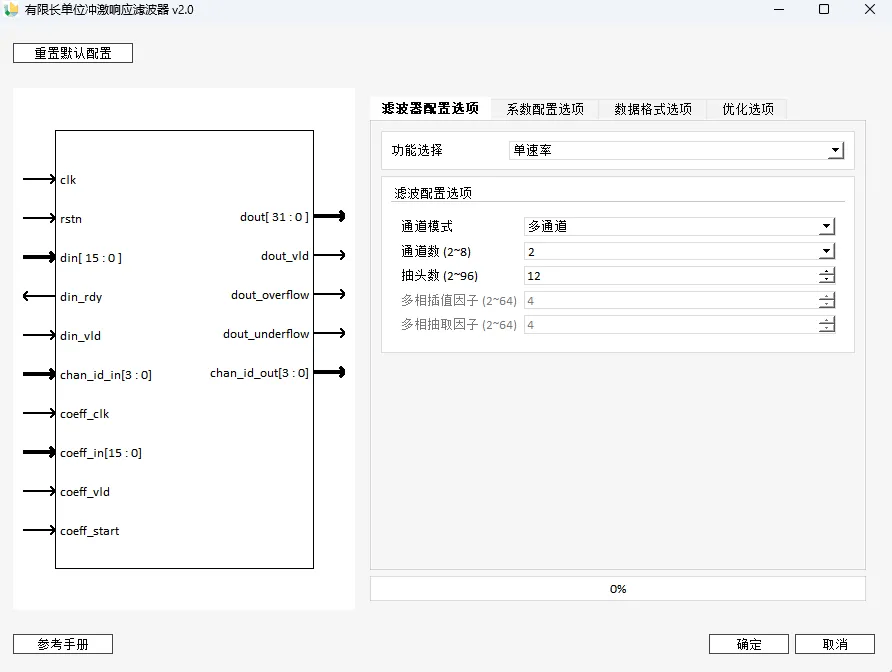Click the dout[ 31 : 0 ] port label

coord(274,217)
